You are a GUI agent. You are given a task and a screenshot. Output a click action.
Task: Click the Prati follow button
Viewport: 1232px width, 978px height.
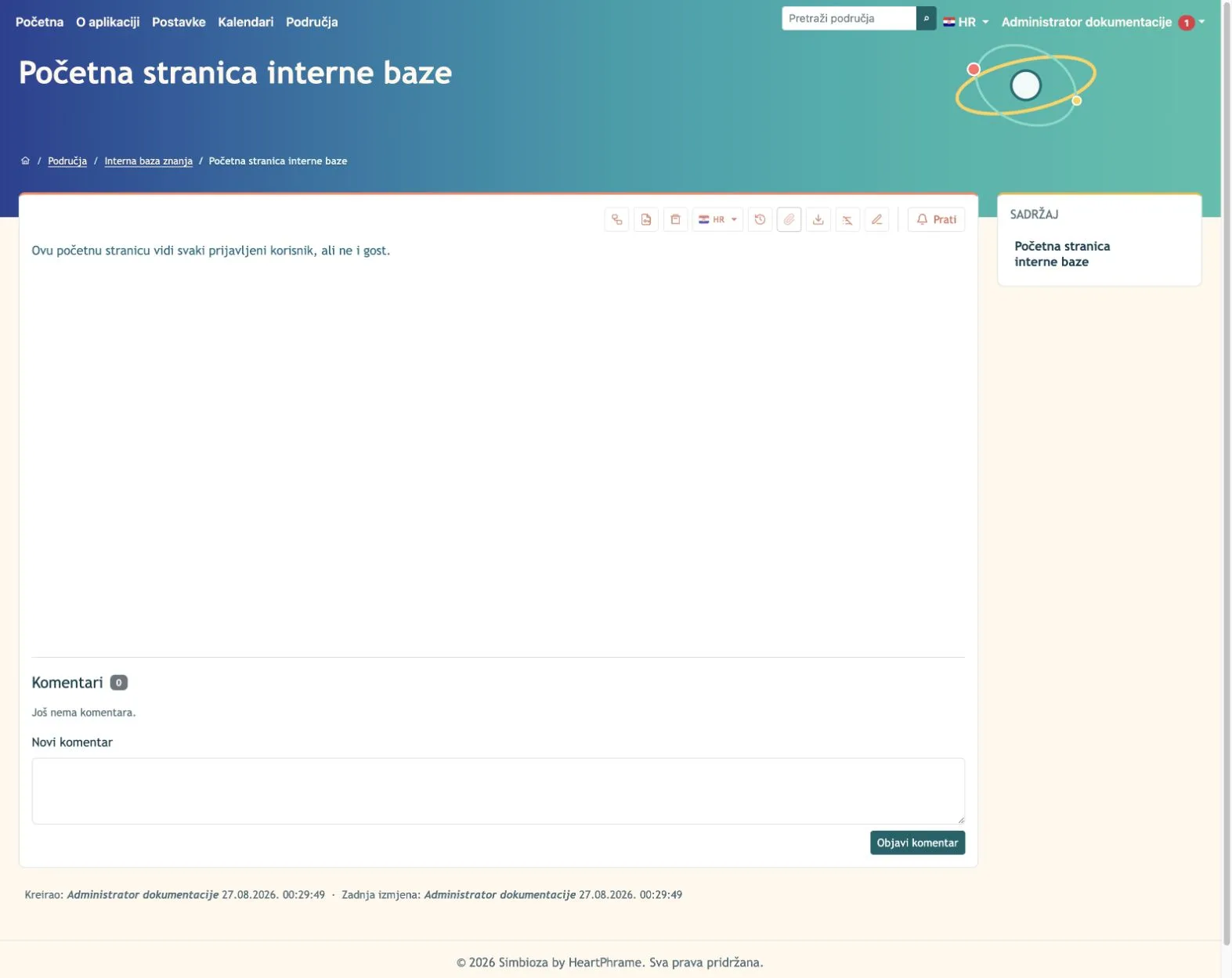[936, 219]
